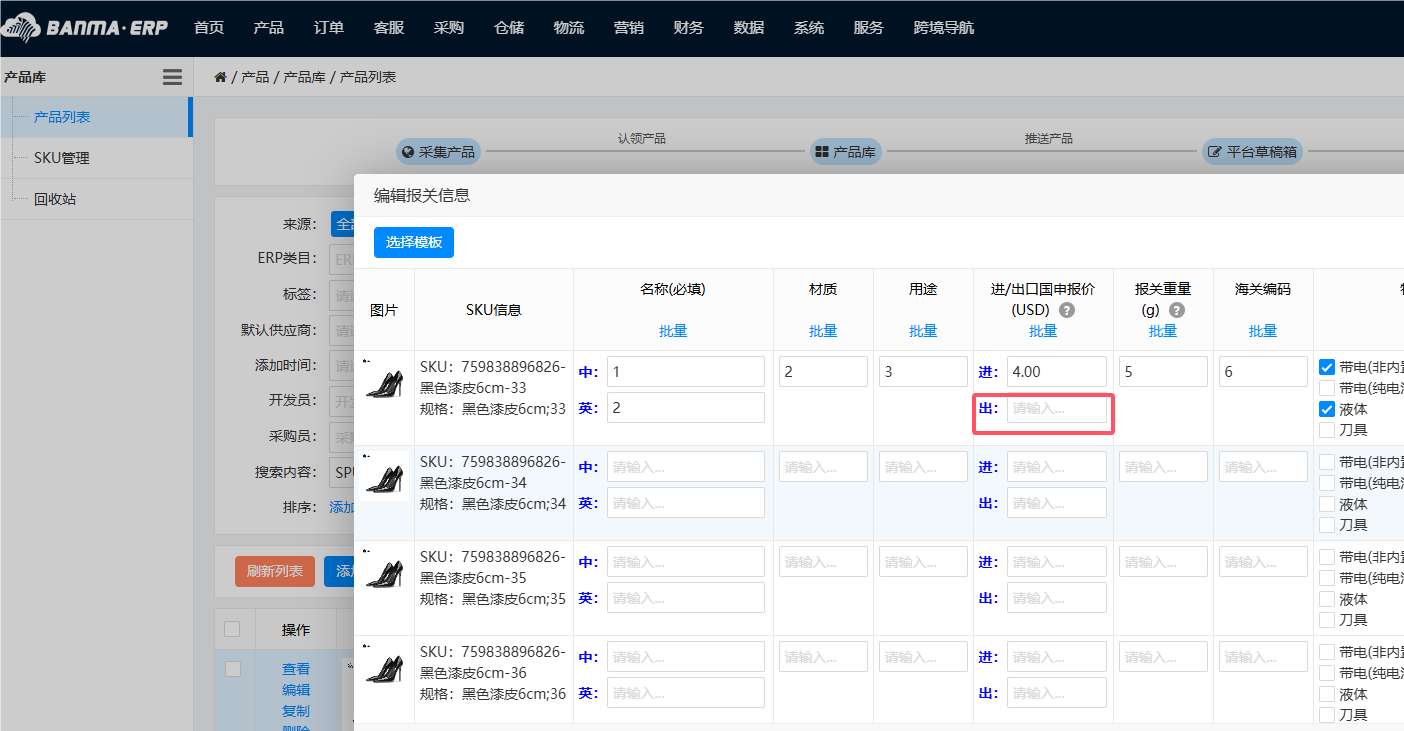Screen dimensions: 1404x731
Task: Check 刀具 checkbox for SKU size 33
Action: pos(1327,430)
